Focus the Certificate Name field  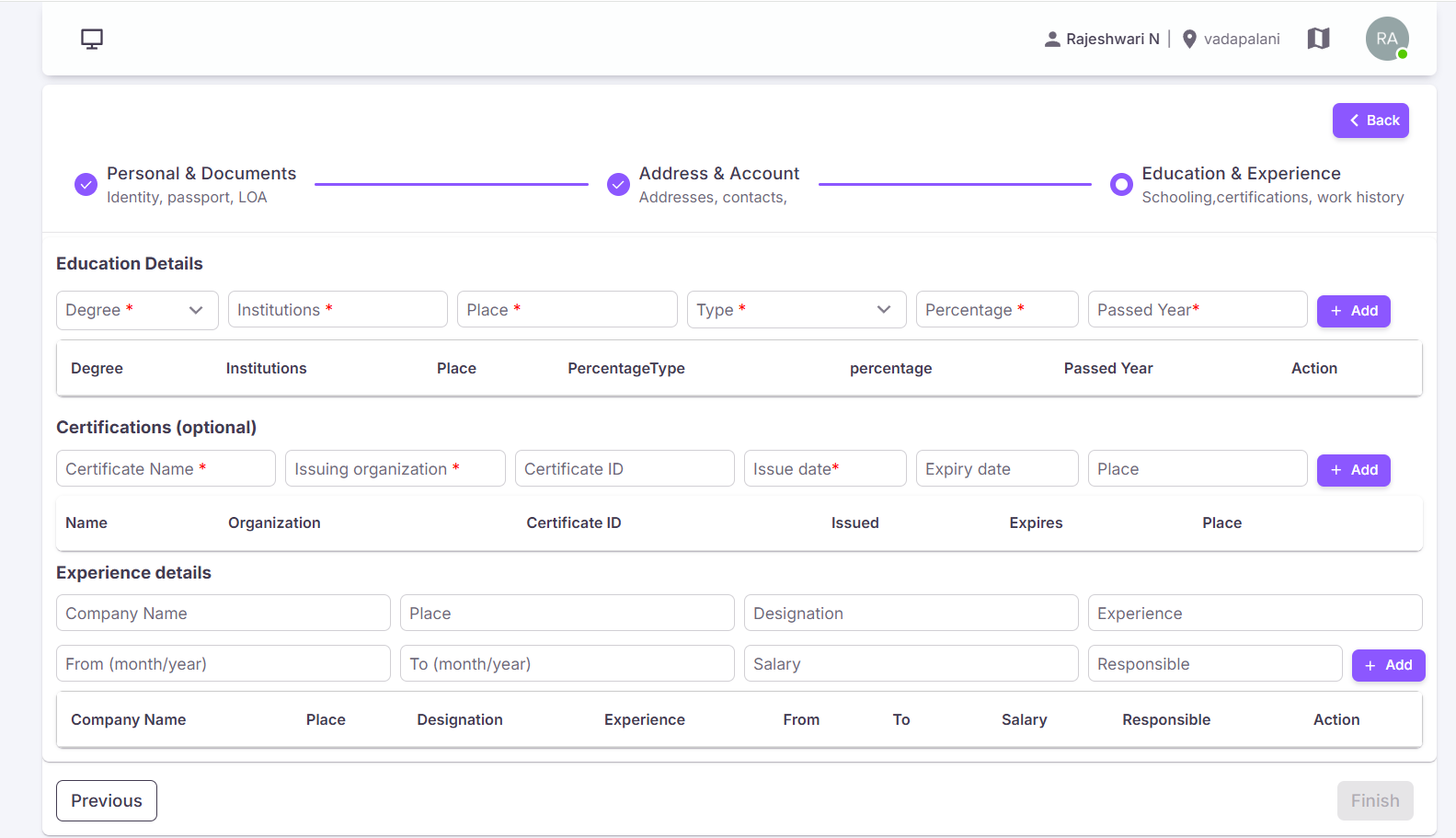[x=166, y=469]
